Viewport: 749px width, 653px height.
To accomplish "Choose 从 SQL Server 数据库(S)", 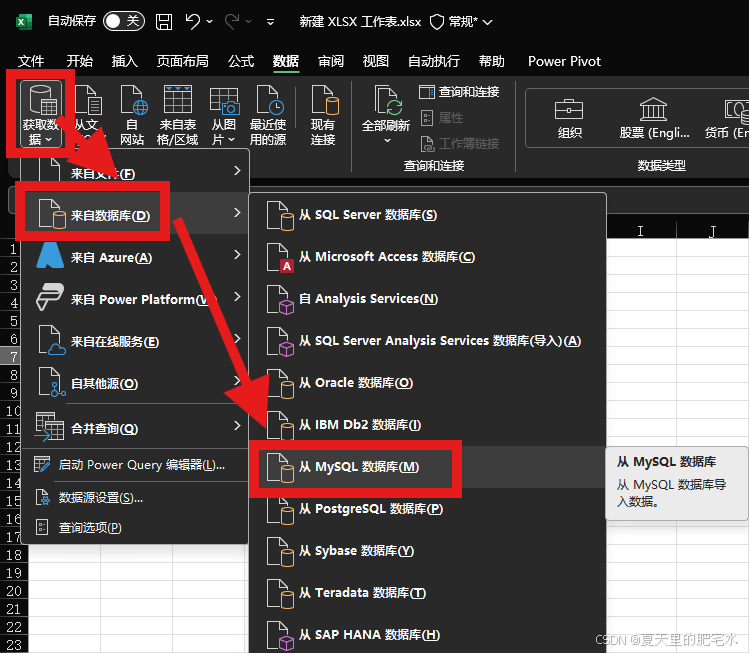I will [428, 215].
